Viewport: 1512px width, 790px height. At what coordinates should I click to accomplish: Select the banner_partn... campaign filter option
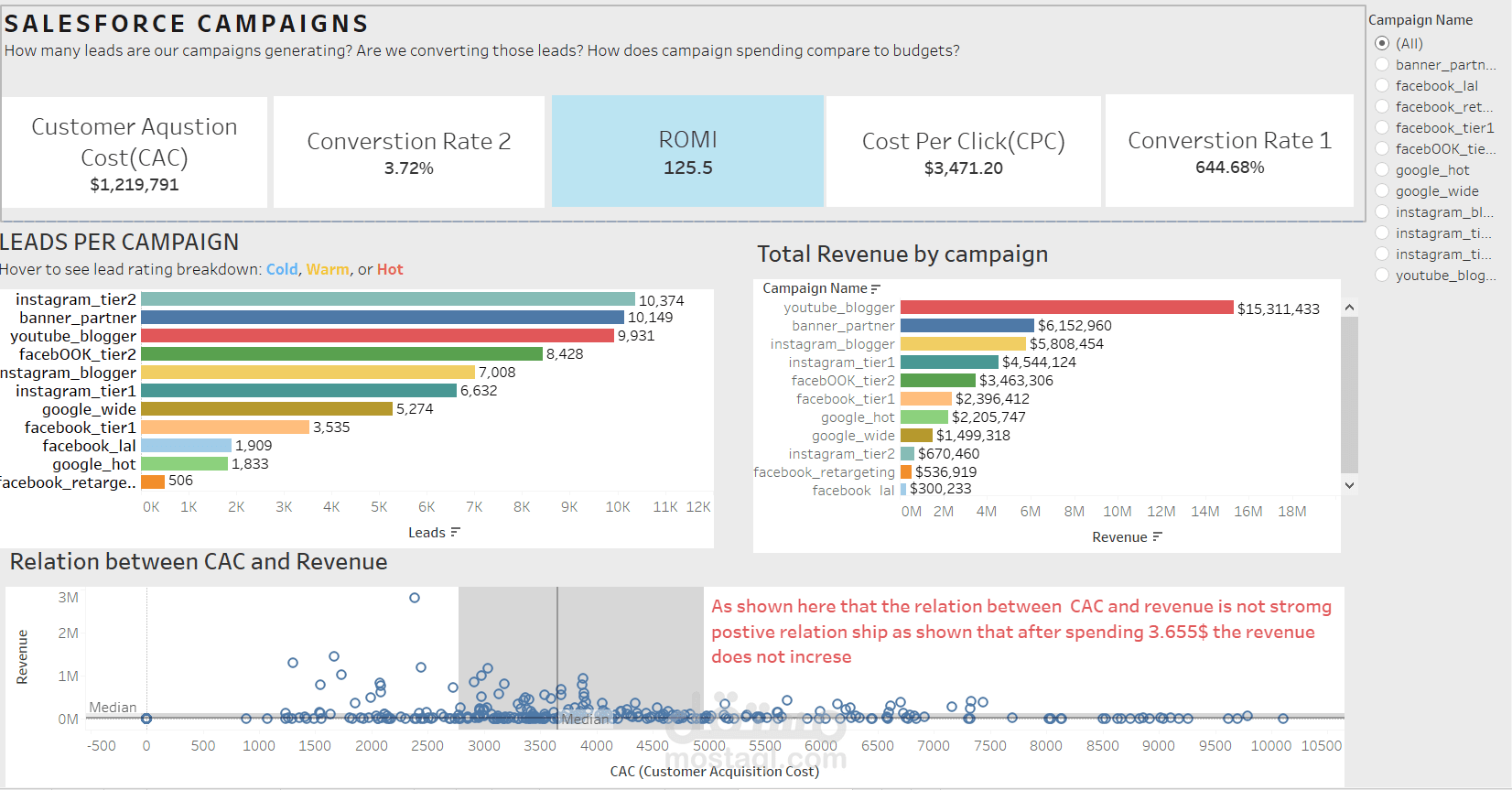click(1382, 64)
